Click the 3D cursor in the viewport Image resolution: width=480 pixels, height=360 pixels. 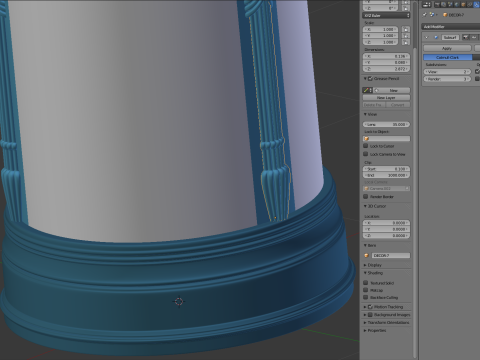click(179, 302)
